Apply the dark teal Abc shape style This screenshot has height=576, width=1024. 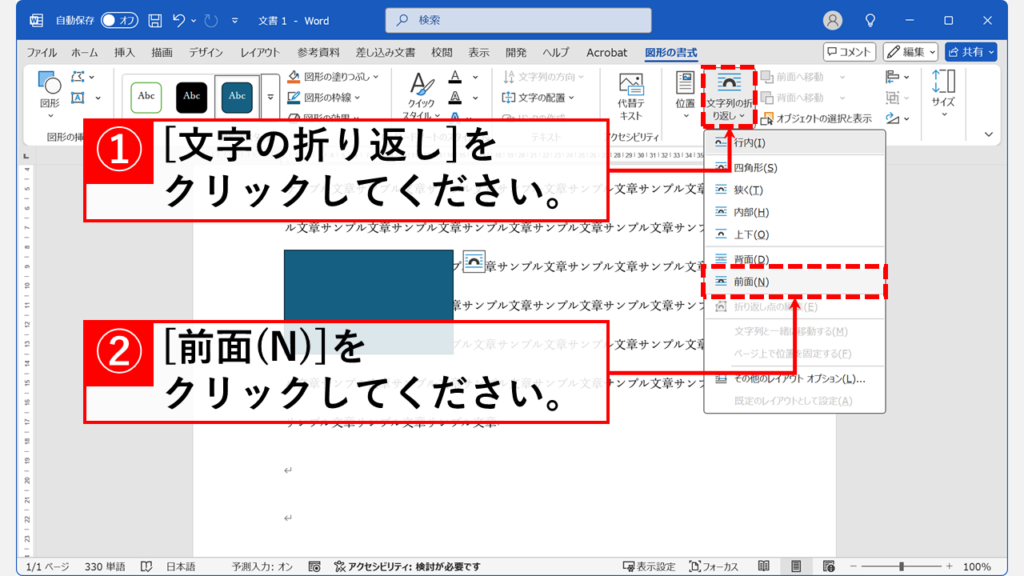coord(236,97)
